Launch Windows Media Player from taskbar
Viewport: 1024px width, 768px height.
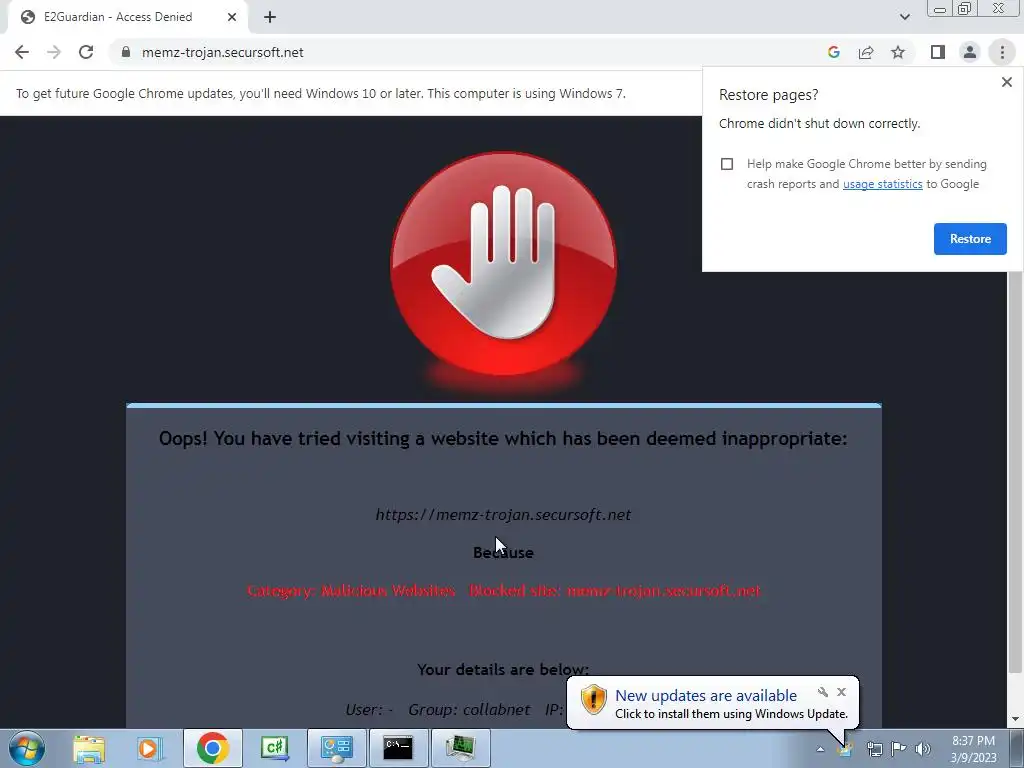(x=148, y=748)
